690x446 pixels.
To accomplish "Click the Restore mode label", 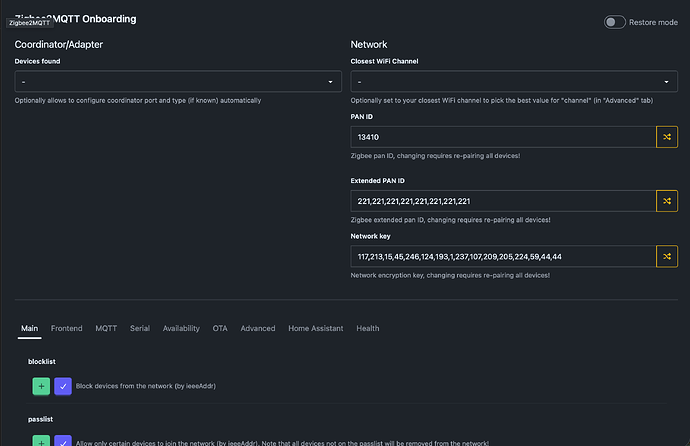I will [x=653, y=22].
